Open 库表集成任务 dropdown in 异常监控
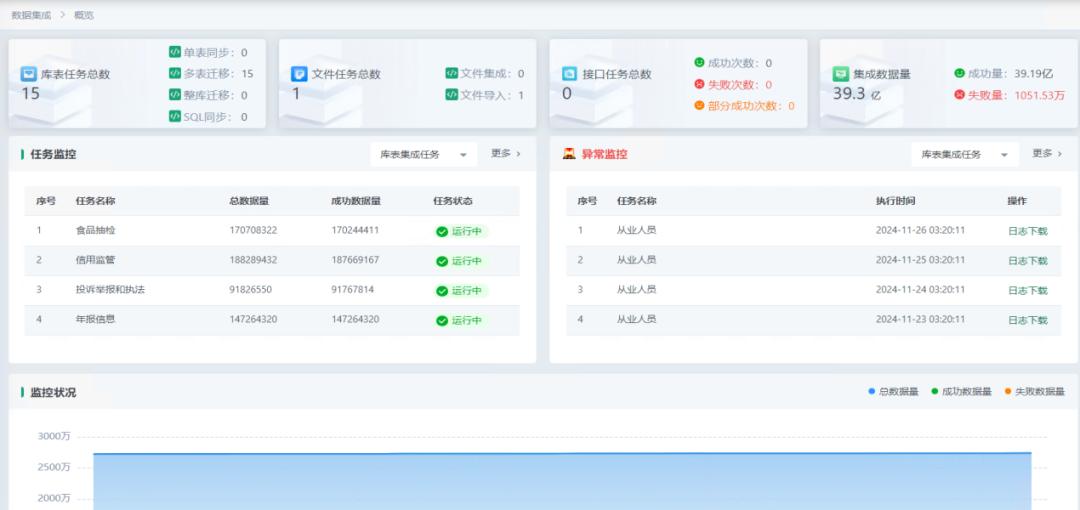This screenshot has width=1080, height=510. (965, 154)
